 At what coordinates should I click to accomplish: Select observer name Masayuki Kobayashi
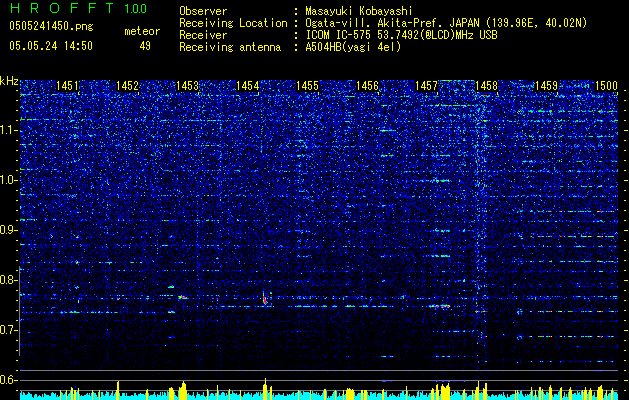click(359, 11)
